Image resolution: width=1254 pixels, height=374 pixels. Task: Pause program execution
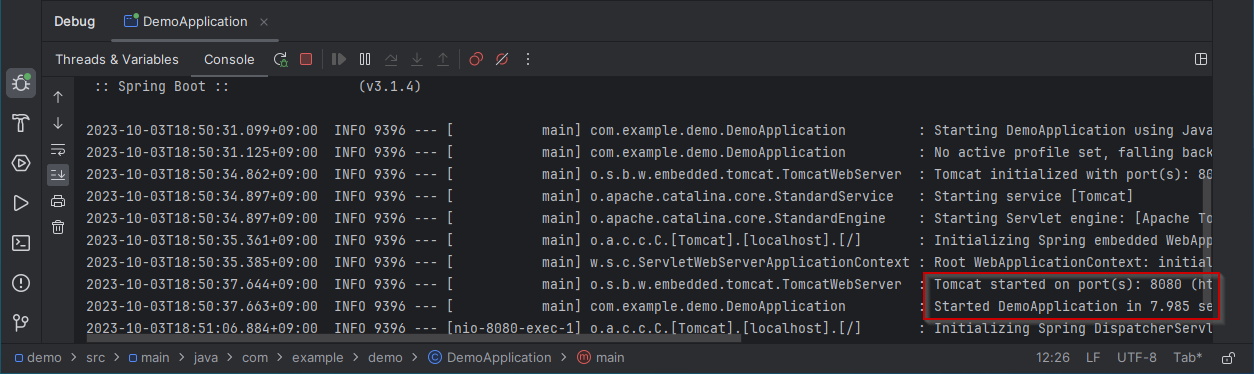click(x=365, y=60)
